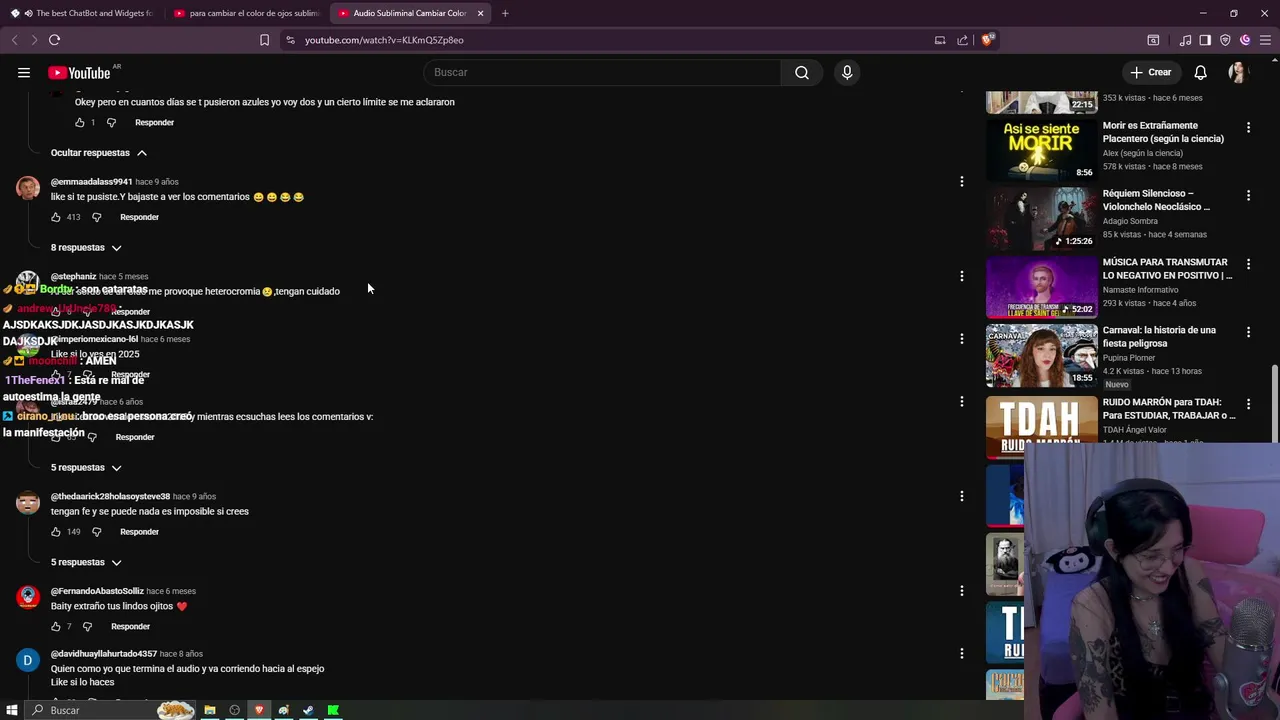Image resolution: width=1280 pixels, height=720 pixels.
Task: Toggle the browser sidebar panel
Action: 1205,40
